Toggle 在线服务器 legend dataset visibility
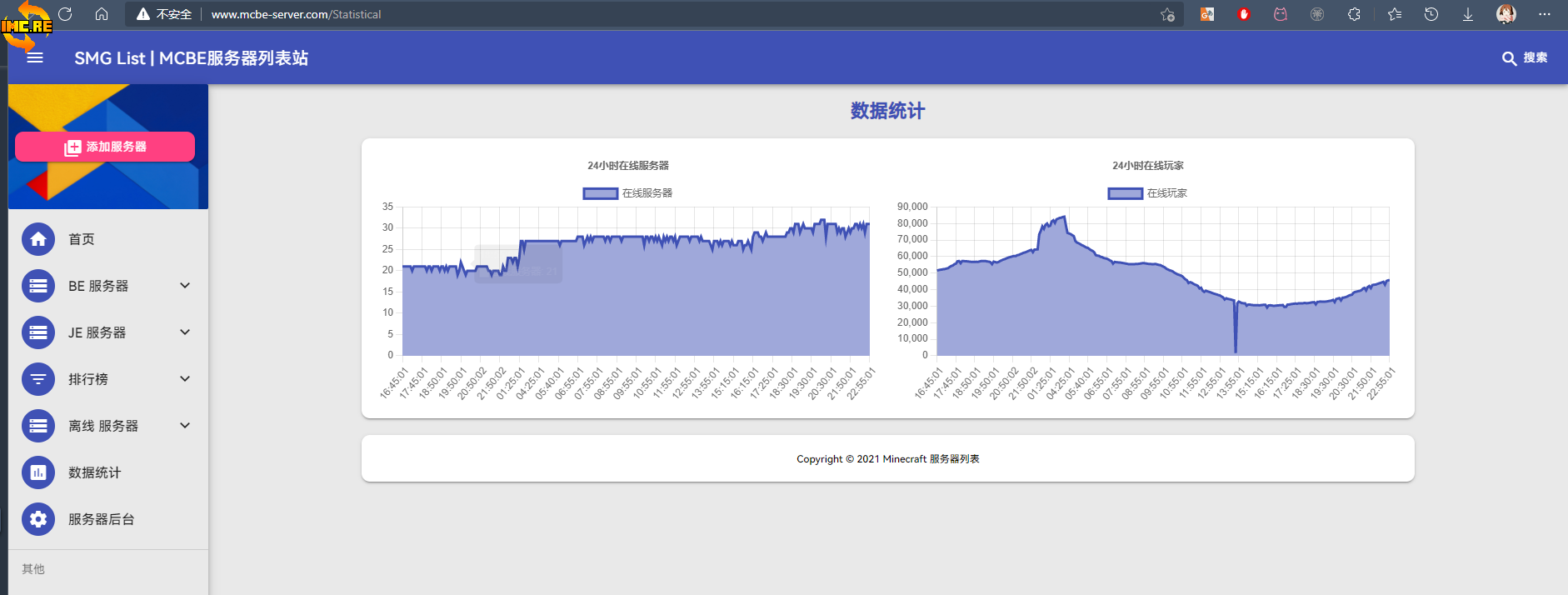The height and width of the screenshot is (595, 1568). click(600, 193)
